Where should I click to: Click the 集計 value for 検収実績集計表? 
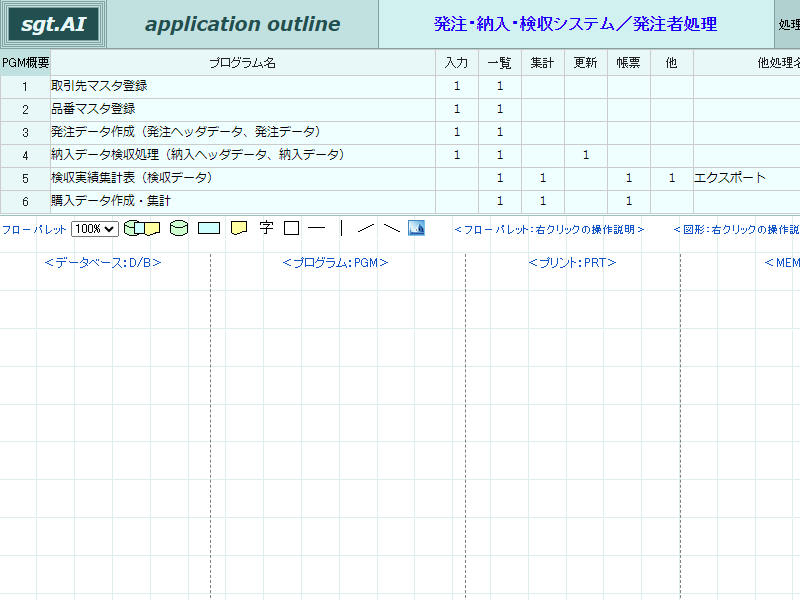point(542,178)
